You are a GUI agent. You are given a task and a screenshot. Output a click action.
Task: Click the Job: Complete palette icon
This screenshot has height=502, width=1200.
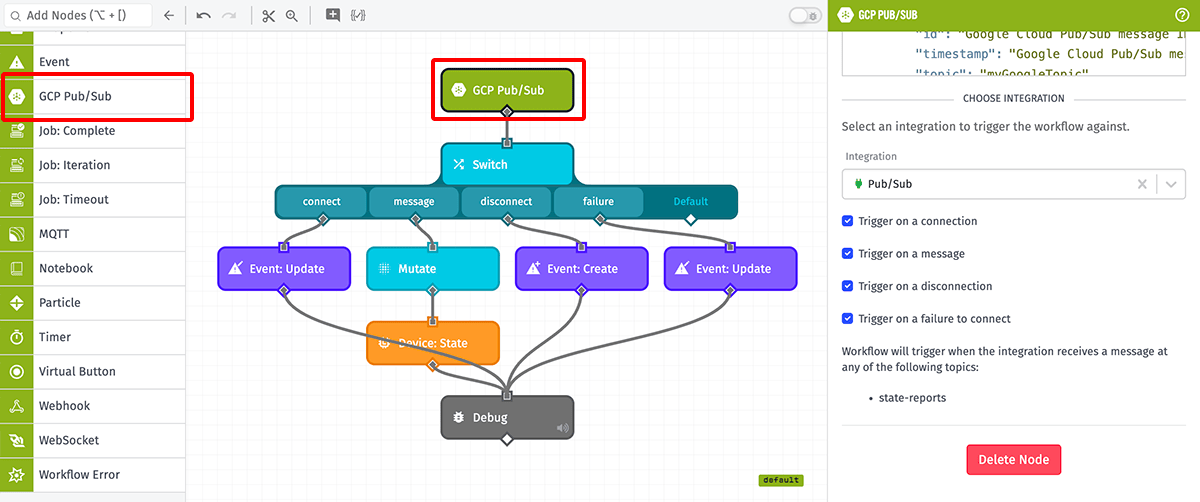click(x=16, y=131)
